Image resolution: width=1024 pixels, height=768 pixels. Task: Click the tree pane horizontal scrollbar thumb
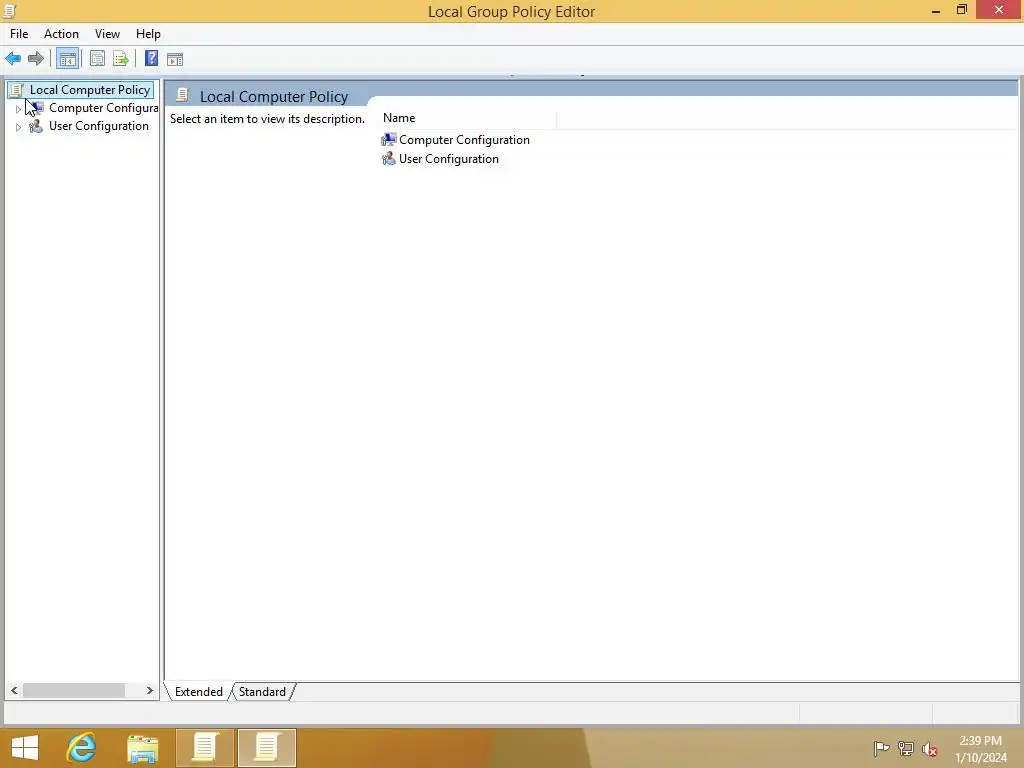point(74,690)
